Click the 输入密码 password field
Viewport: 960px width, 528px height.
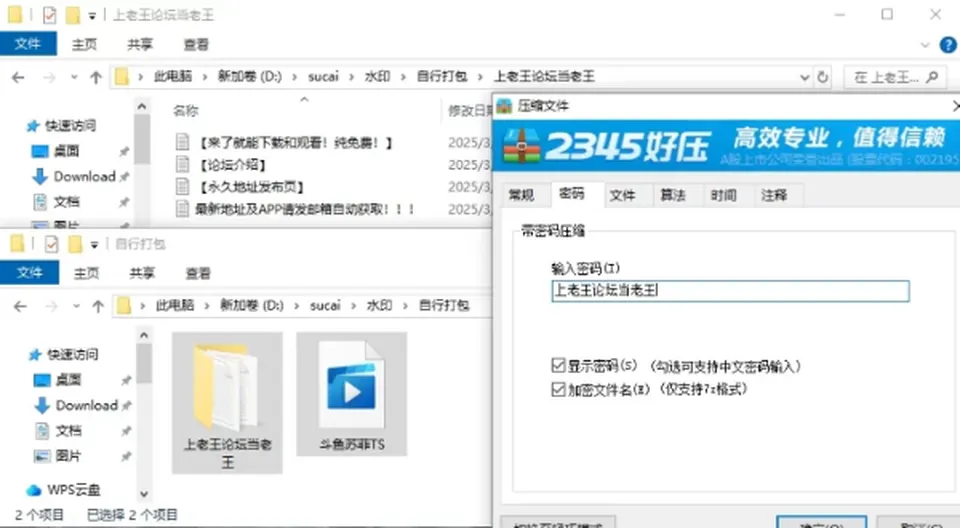(730, 291)
